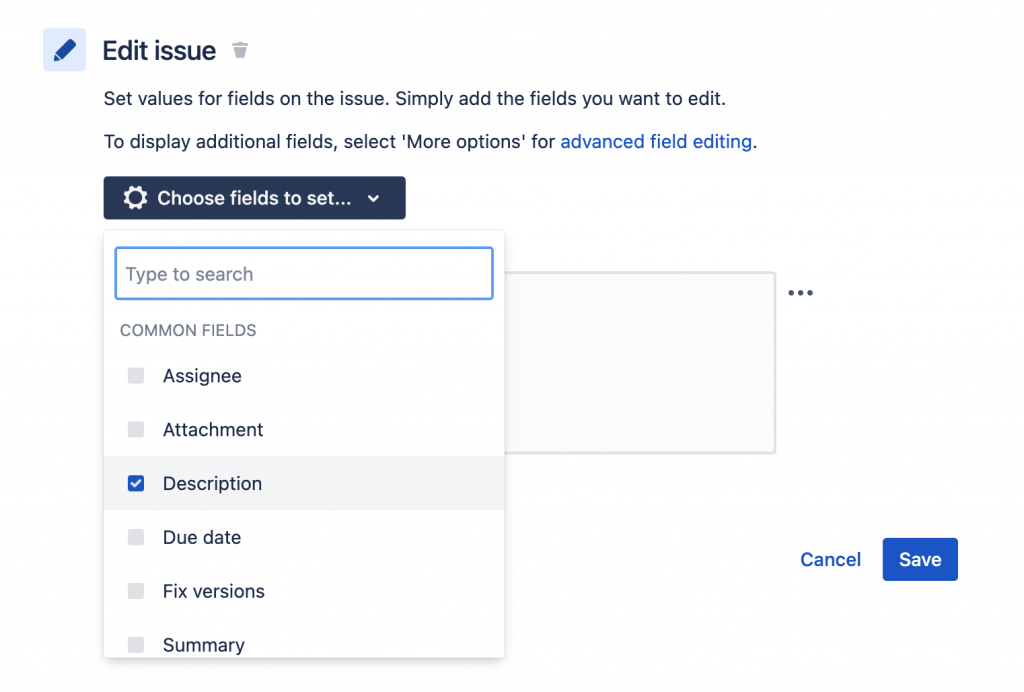1024x692 pixels.
Task: Choose Due date in the fields list
Action: click(x=202, y=538)
